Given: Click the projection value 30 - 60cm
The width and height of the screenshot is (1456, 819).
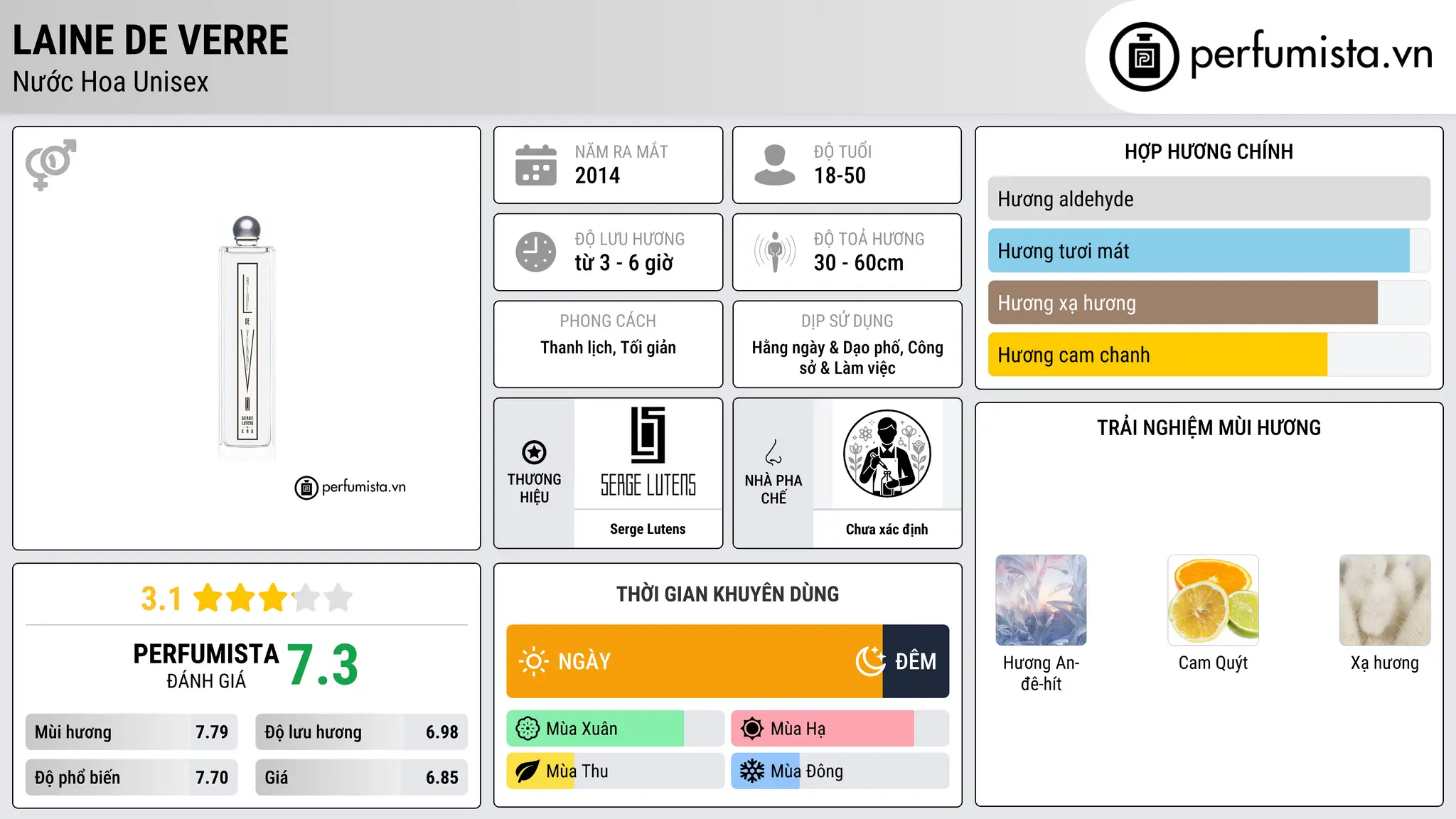Looking at the screenshot, I should coord(859,263).
